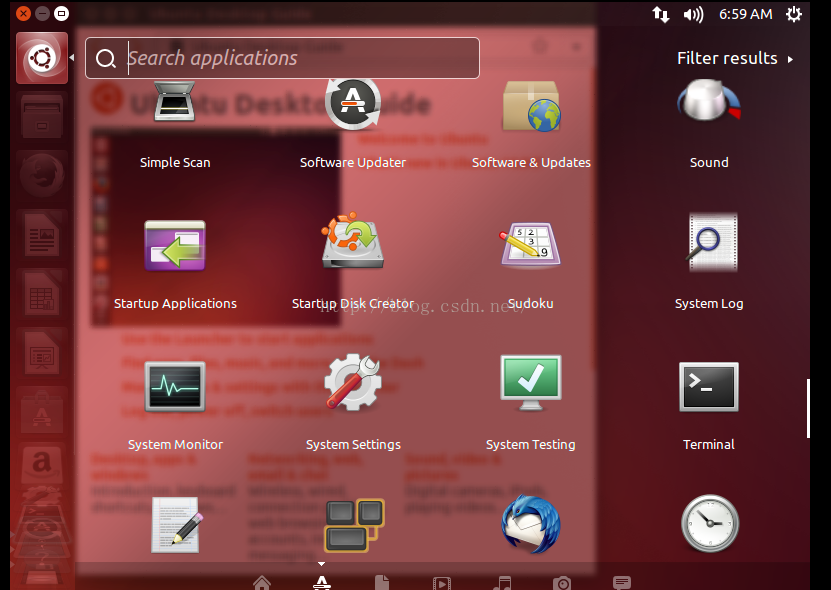Open LibreOffice Calc in the launcher

pos(42,294)
